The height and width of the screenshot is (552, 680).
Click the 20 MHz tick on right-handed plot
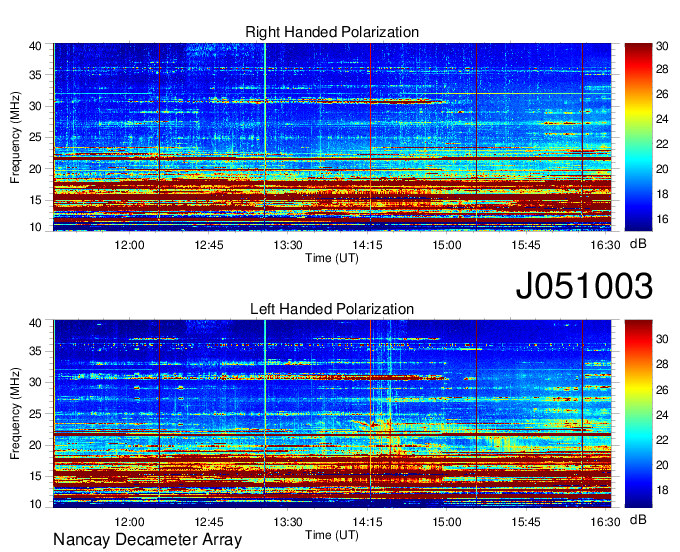35,169
